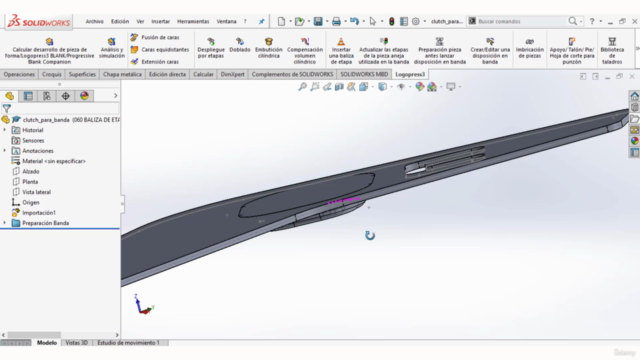Expand the Preparación Banda folder

(x=4, y=223)
